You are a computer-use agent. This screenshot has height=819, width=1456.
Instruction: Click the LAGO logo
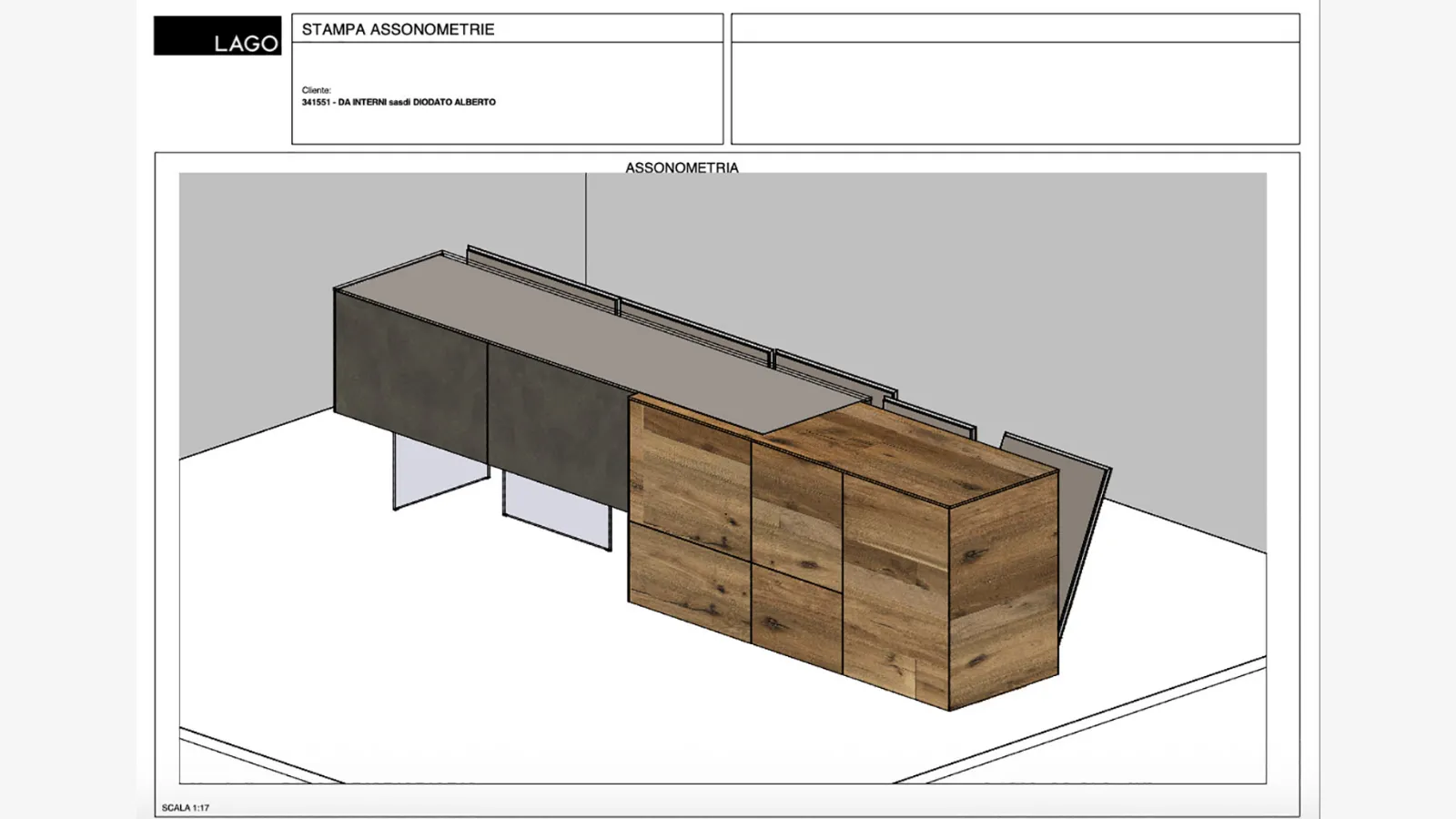click(217, 35)
